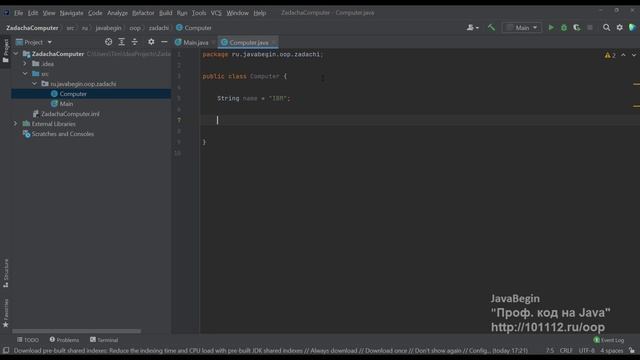Click Computer breadcrumb in navigation bar
Image resolution: width=640 pixels, height=360 pixels.
[194, 28]
